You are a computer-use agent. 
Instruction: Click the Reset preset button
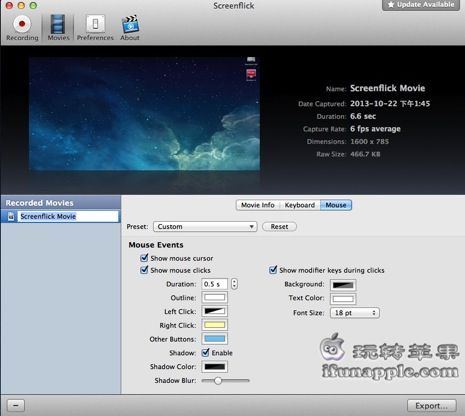[x=279, y=227]
